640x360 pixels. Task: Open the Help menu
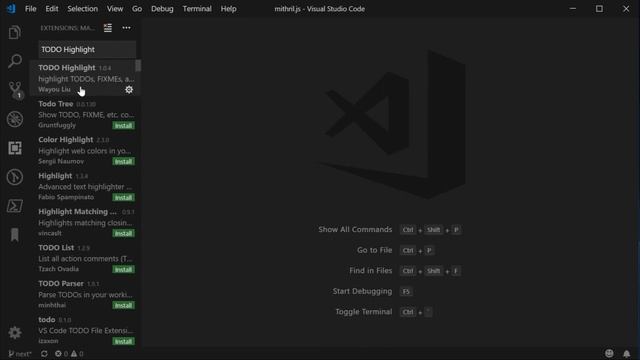point(229,9)
